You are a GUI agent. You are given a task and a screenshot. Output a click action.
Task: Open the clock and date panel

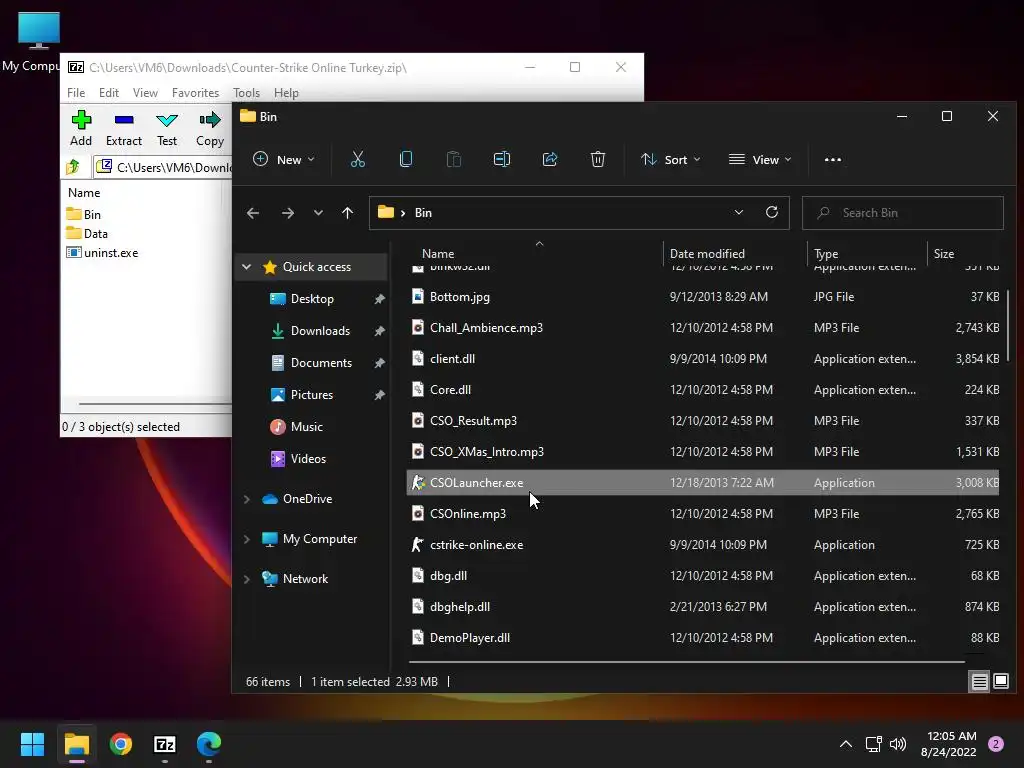[948, 744]
